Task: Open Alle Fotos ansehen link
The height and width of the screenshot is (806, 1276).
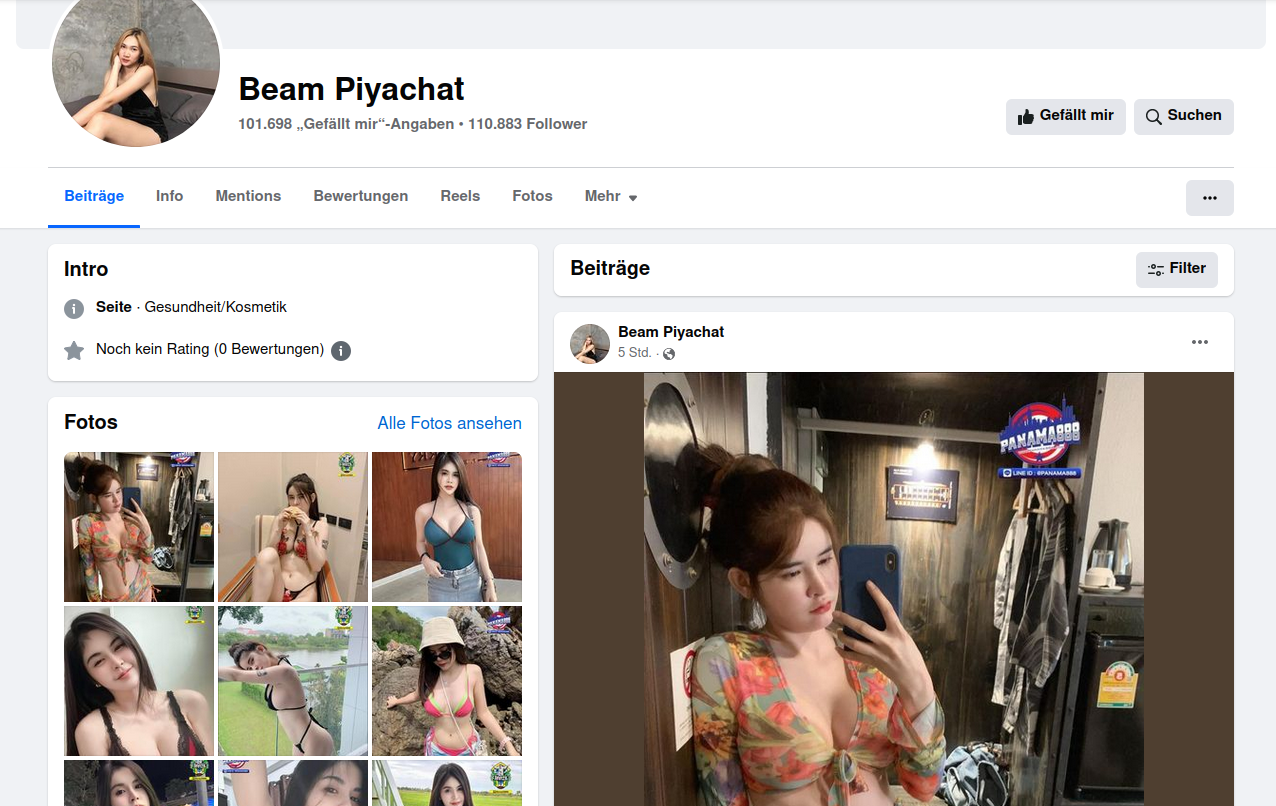Action: [450, 423]
